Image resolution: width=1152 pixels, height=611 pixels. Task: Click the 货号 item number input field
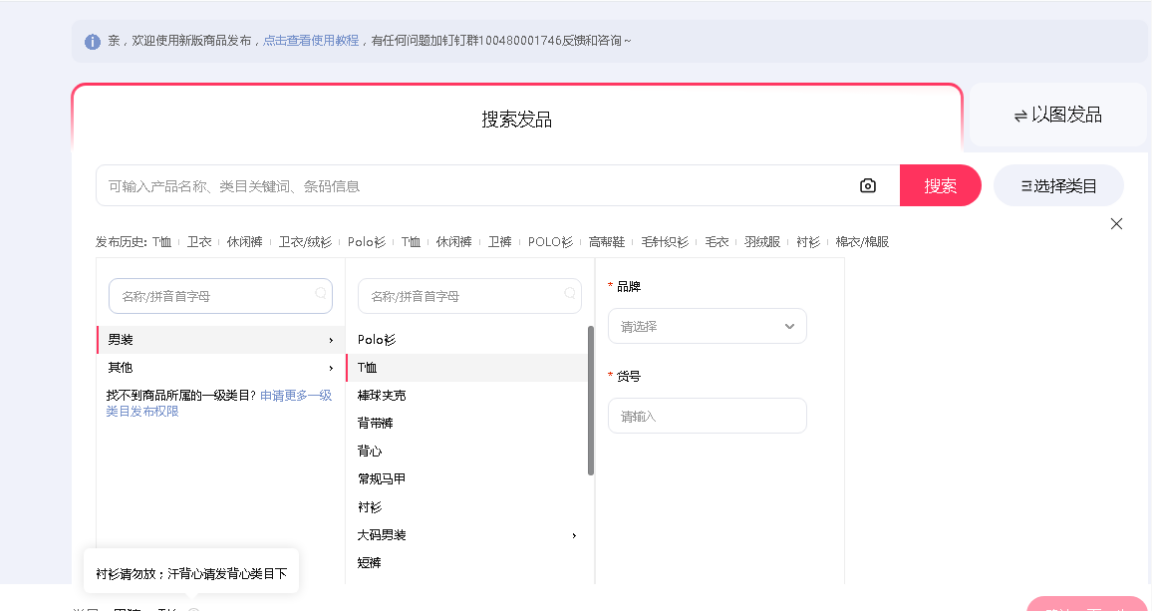[x=707, y=416]
